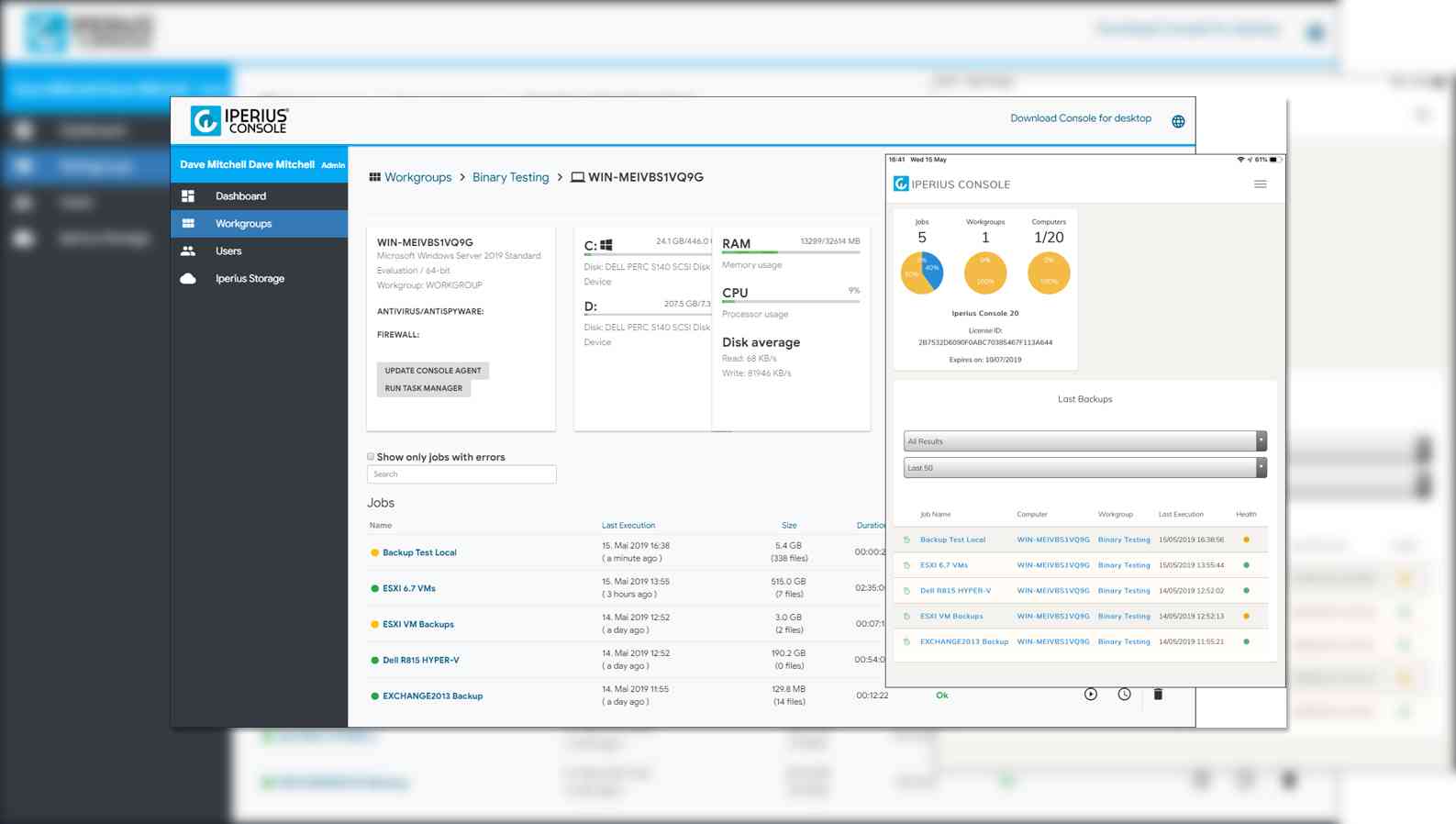The height and width of the screenshot is (824, 1456).
Task: Open the Backup Test Local job
Action: click(x=419, y=552)
